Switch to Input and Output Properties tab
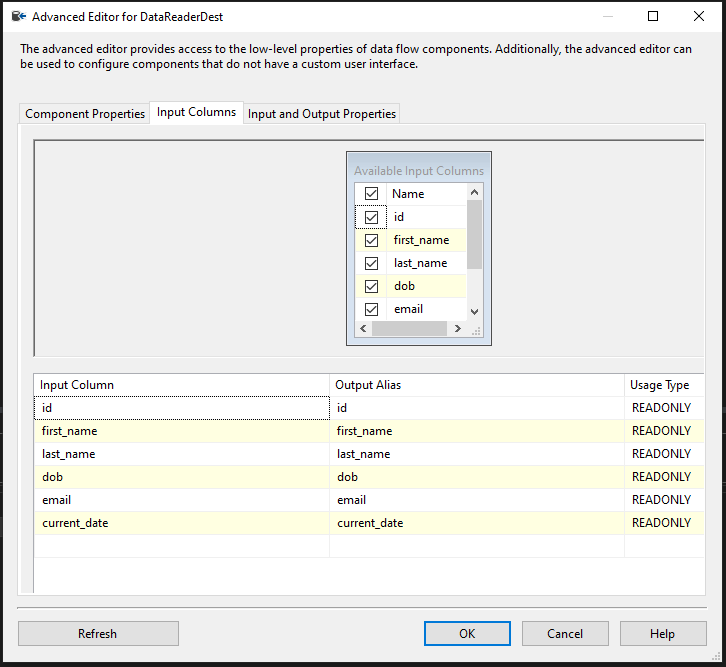726x667 pixels. [321, 114]
